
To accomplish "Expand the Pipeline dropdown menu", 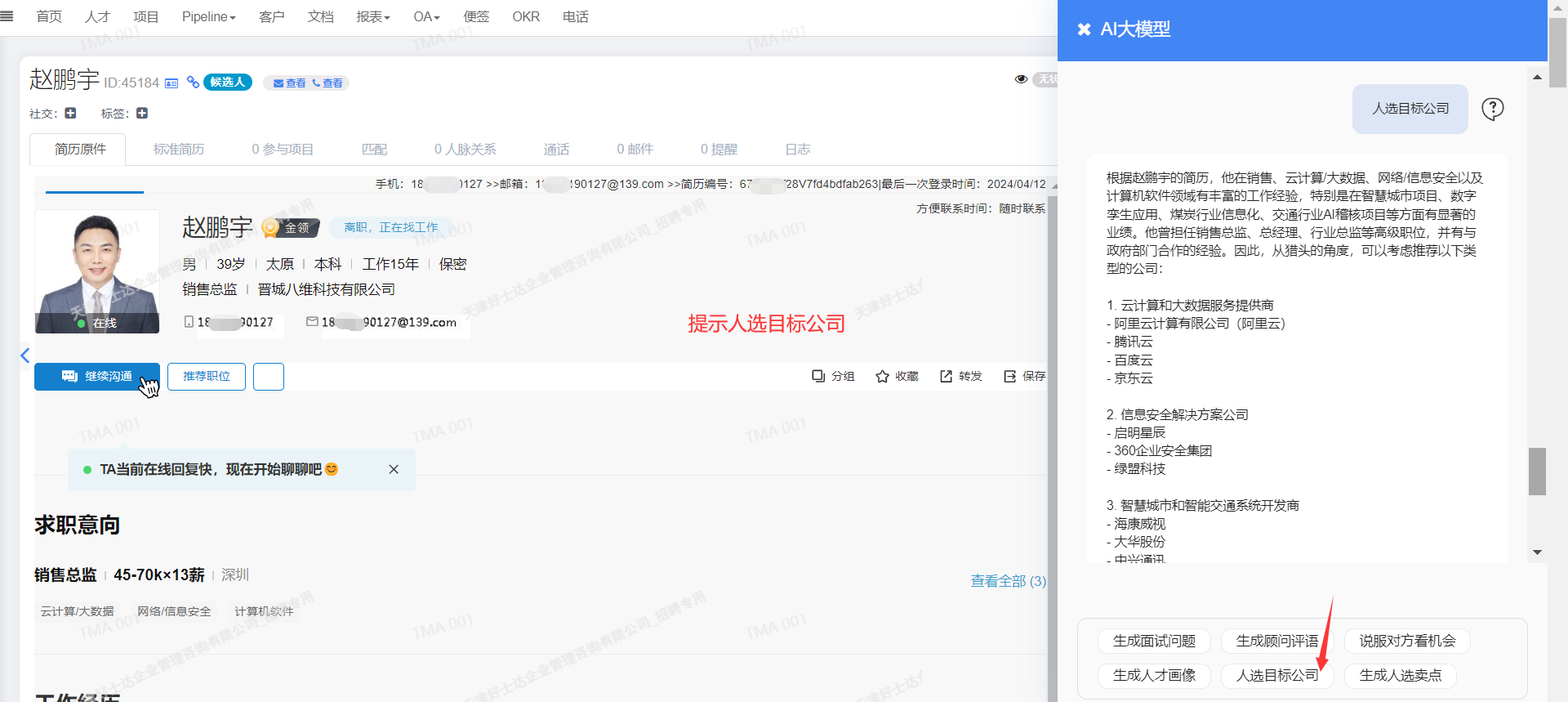I will [x=208, y=16].
